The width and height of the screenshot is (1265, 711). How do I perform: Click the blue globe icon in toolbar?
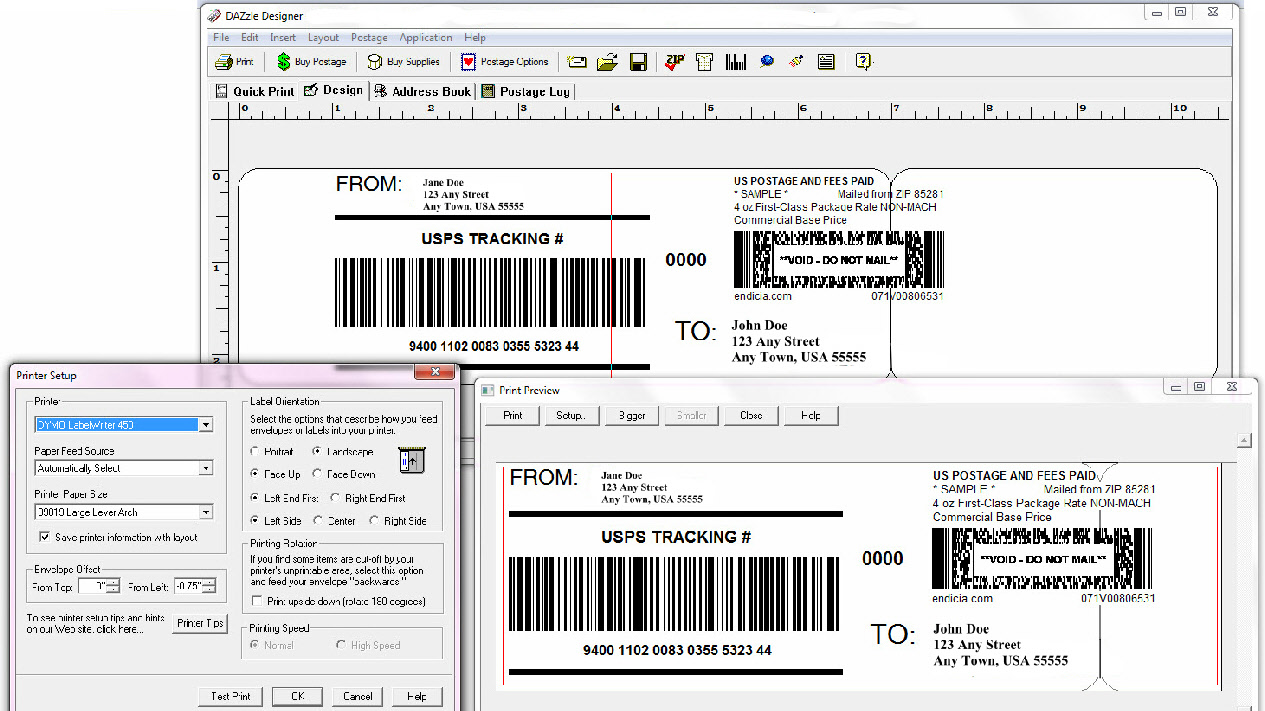point(766,62)
